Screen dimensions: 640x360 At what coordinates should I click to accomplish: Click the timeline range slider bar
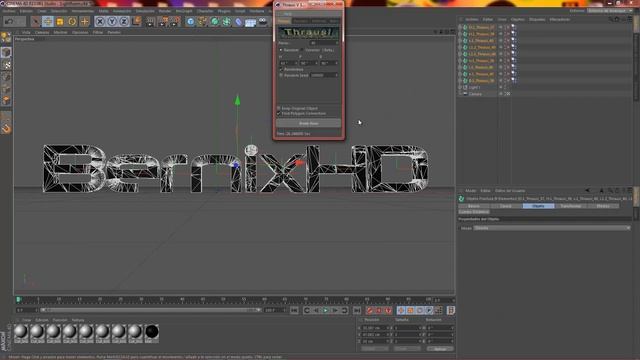coord(151,310)
